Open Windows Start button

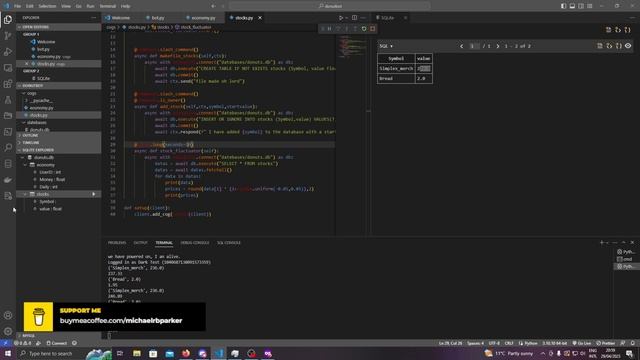[x=8, y=353]
